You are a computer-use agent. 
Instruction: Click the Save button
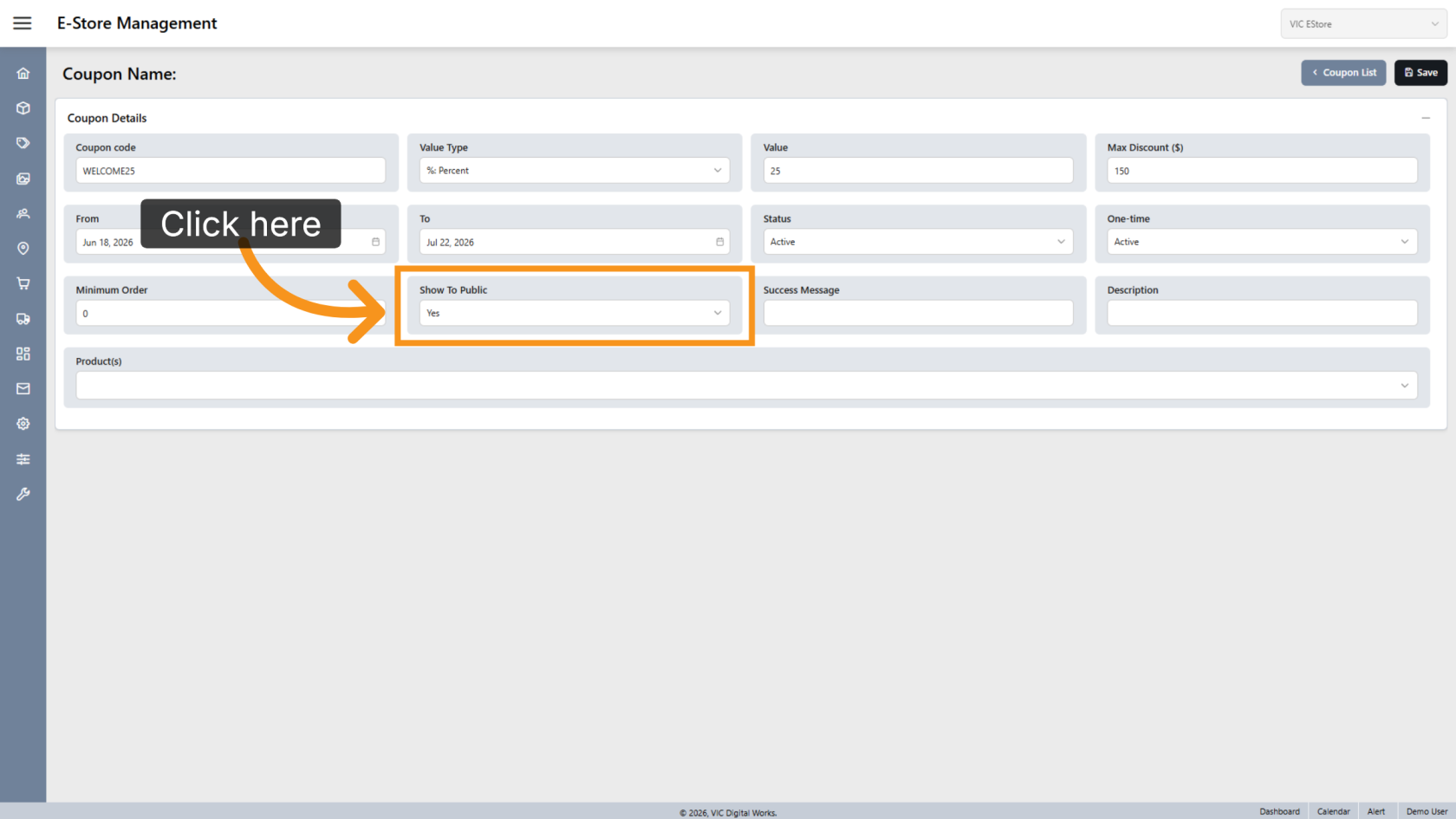pyautogui.click(x=1420, y=73)
